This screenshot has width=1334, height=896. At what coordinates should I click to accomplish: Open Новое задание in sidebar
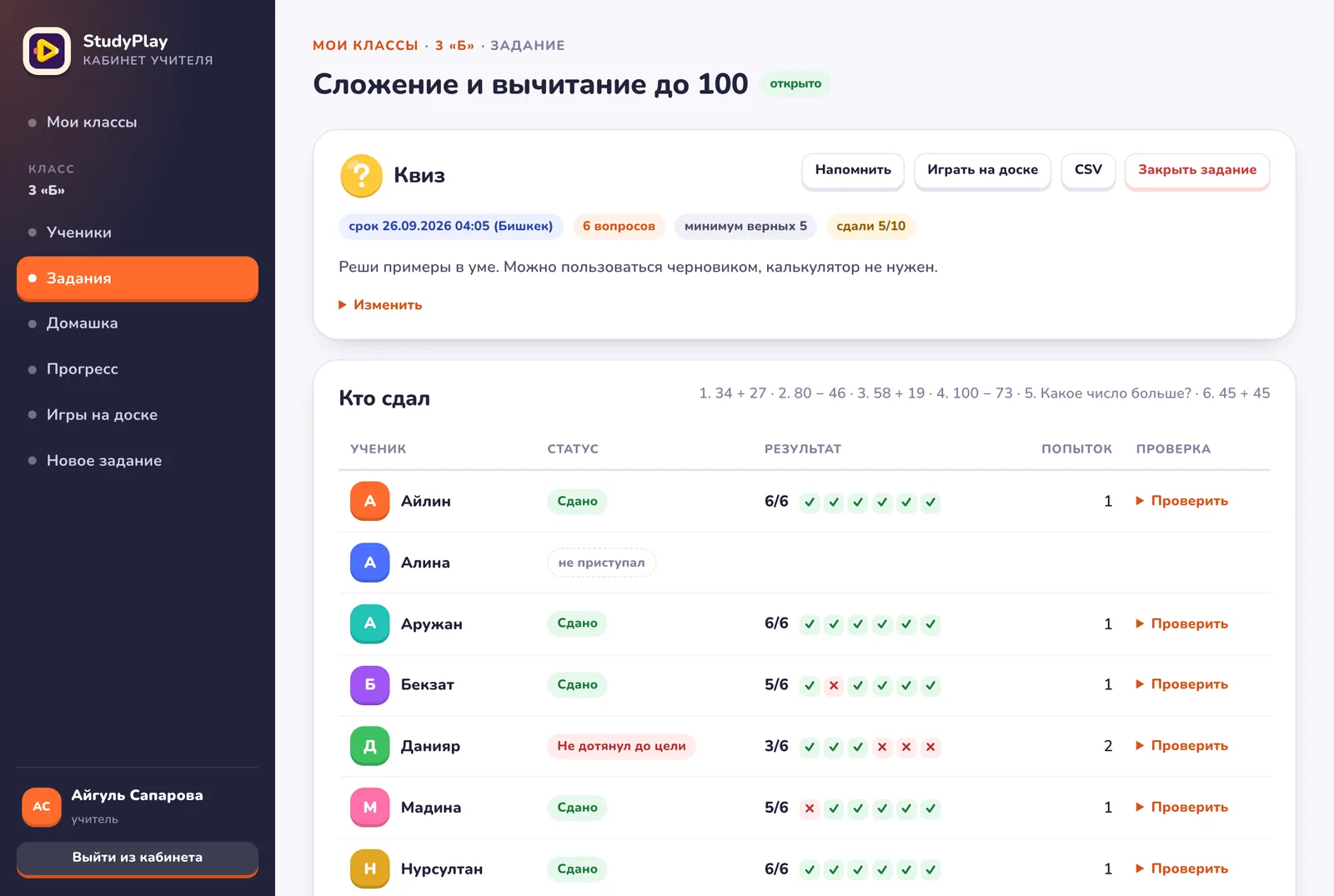point(138,461)
